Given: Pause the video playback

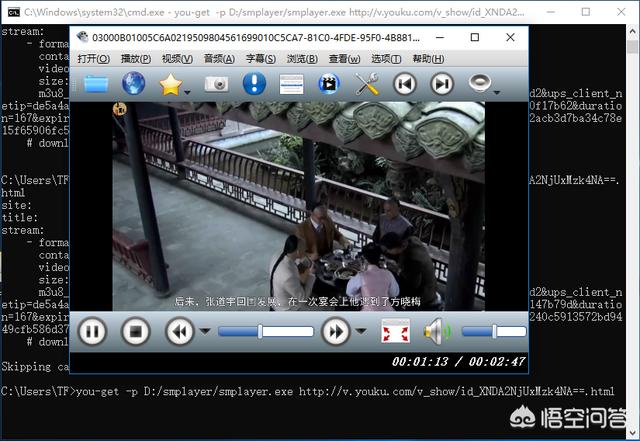Looking at the screenshot, I should click(92, 332).
